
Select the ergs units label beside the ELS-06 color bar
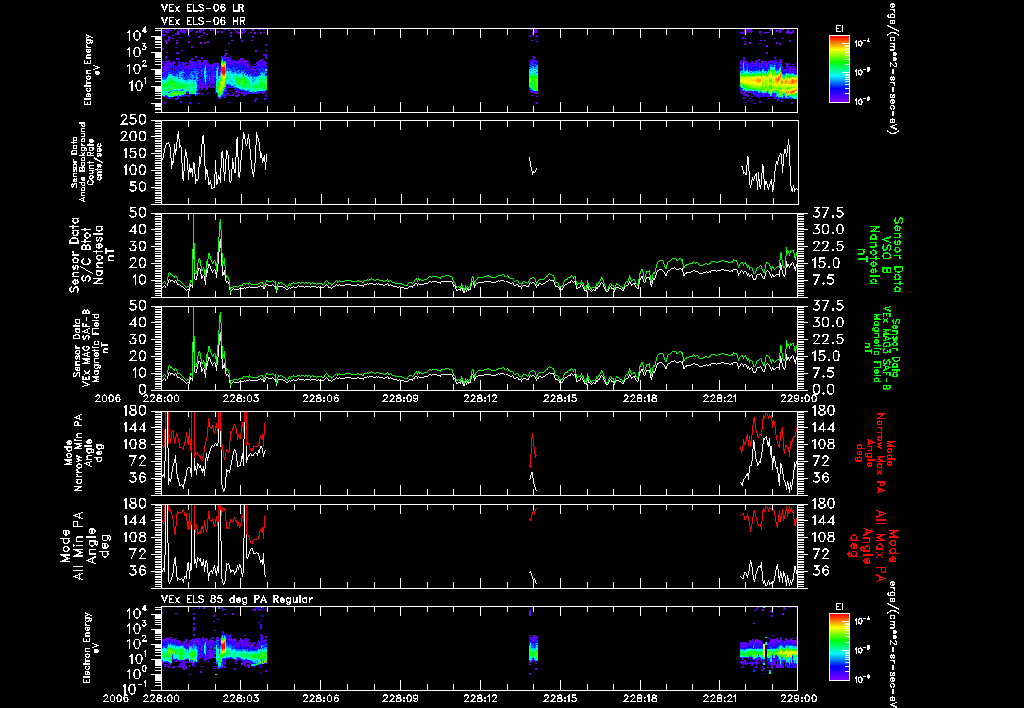click(x=891, y=69)
